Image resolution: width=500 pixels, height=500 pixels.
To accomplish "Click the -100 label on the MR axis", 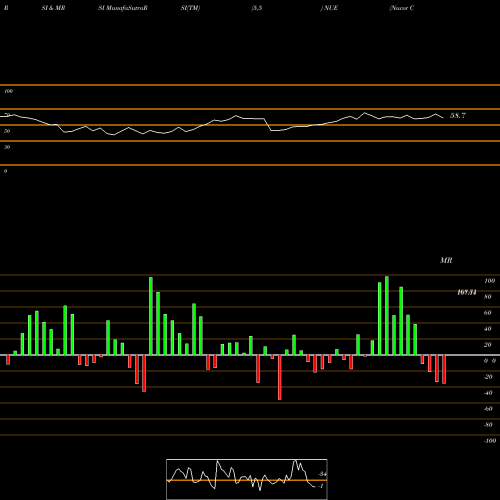I will pos(490,441).
